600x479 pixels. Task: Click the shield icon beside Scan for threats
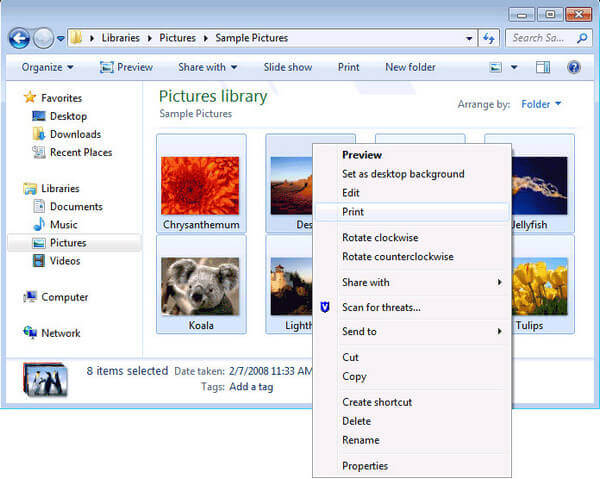pos(325,307)
